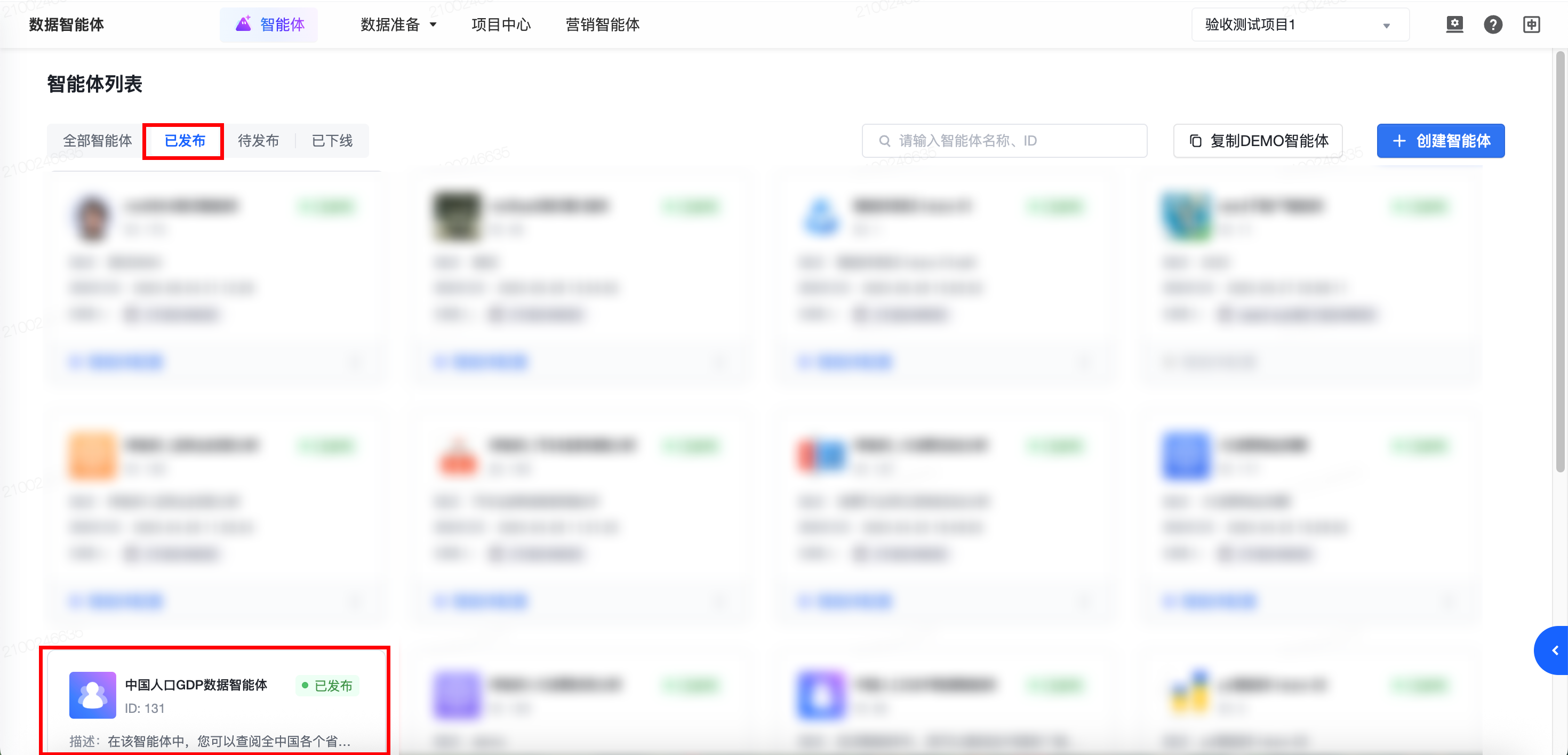
Task: Switch to the 全部智能体 tab
Action: click(x=98, y=141)
